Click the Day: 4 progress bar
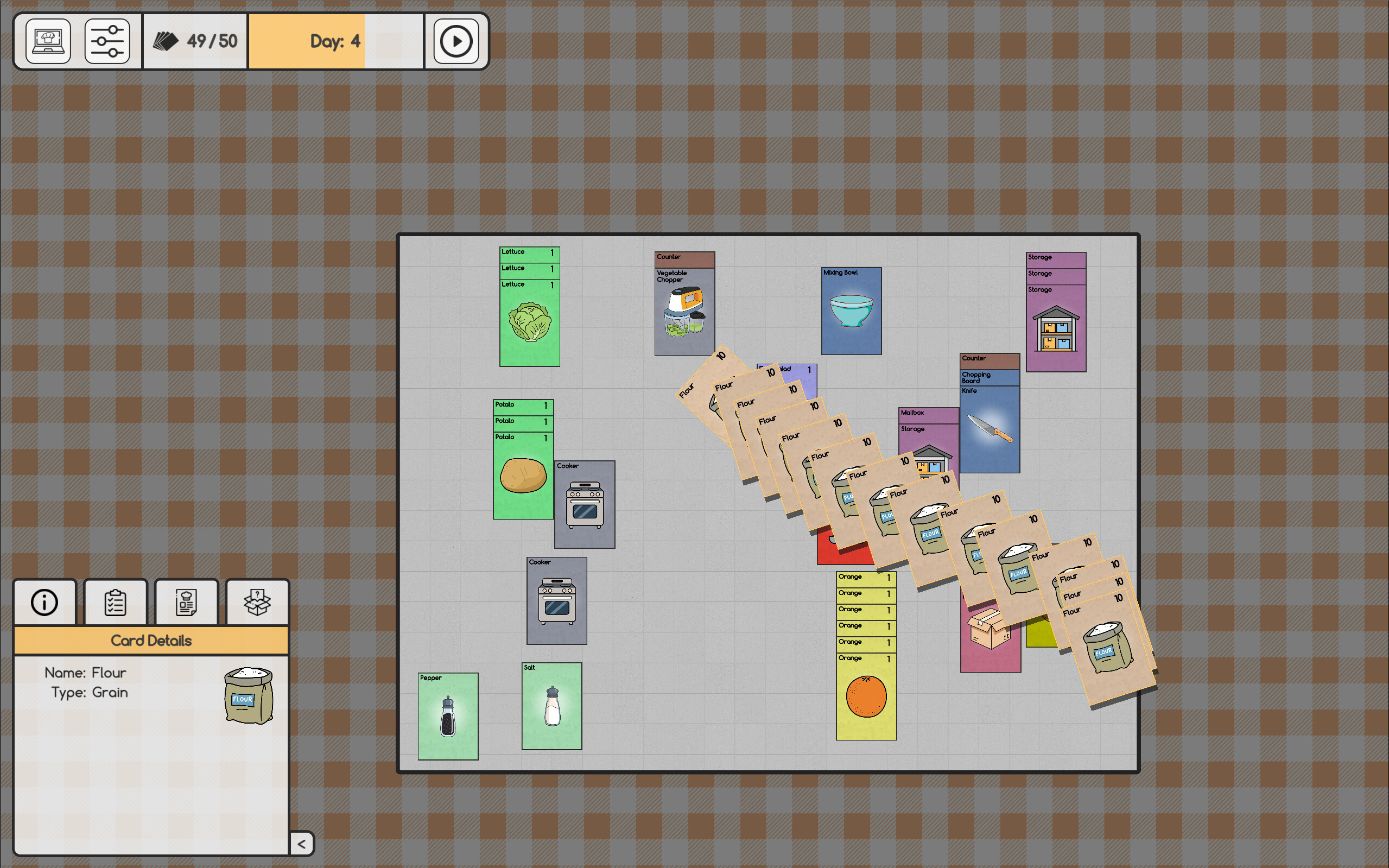The image size is (1389, 868). pyautogui.click(x=336, y=41)
